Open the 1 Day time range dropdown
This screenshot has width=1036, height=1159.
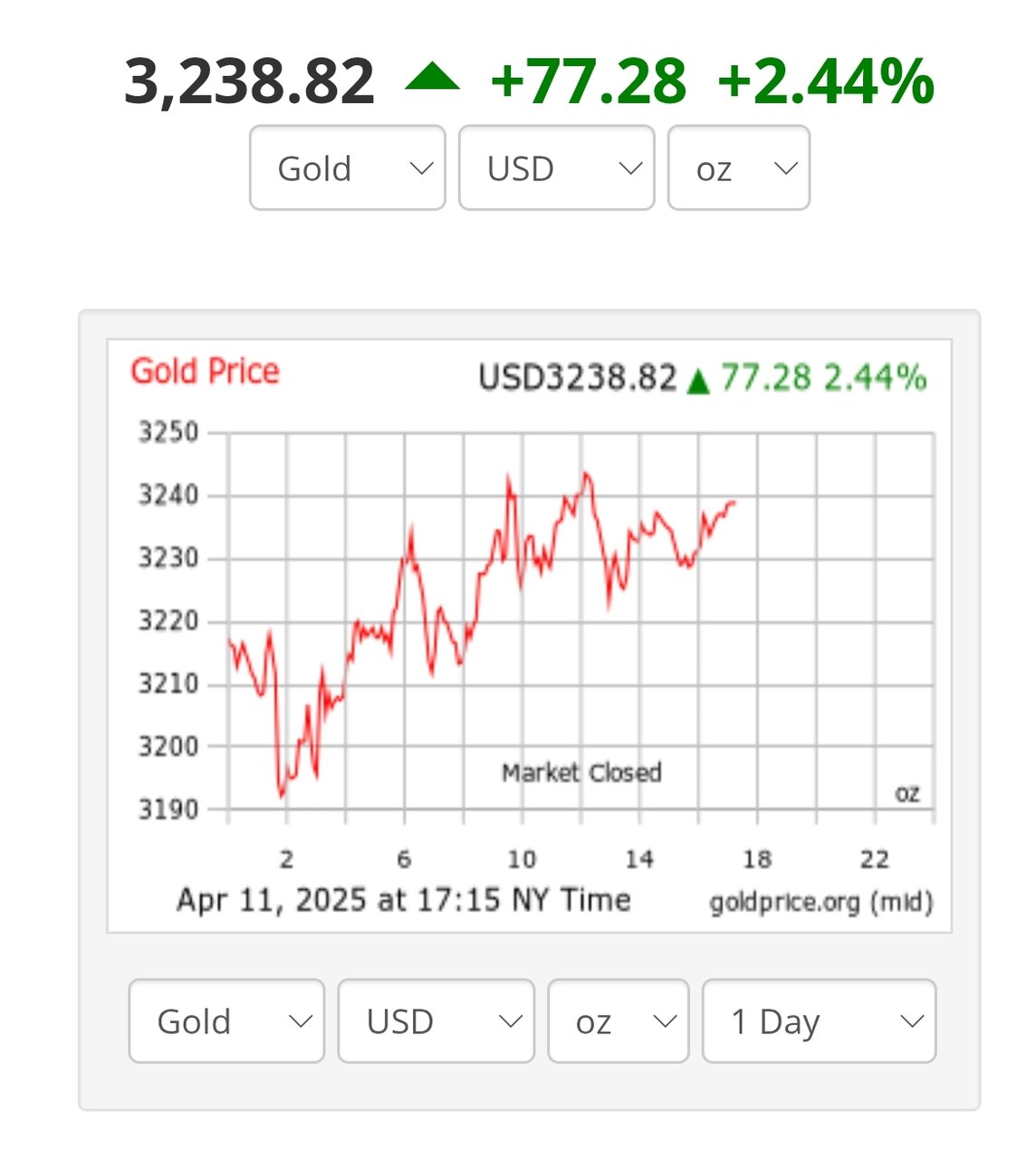[x=819, y=1021]
